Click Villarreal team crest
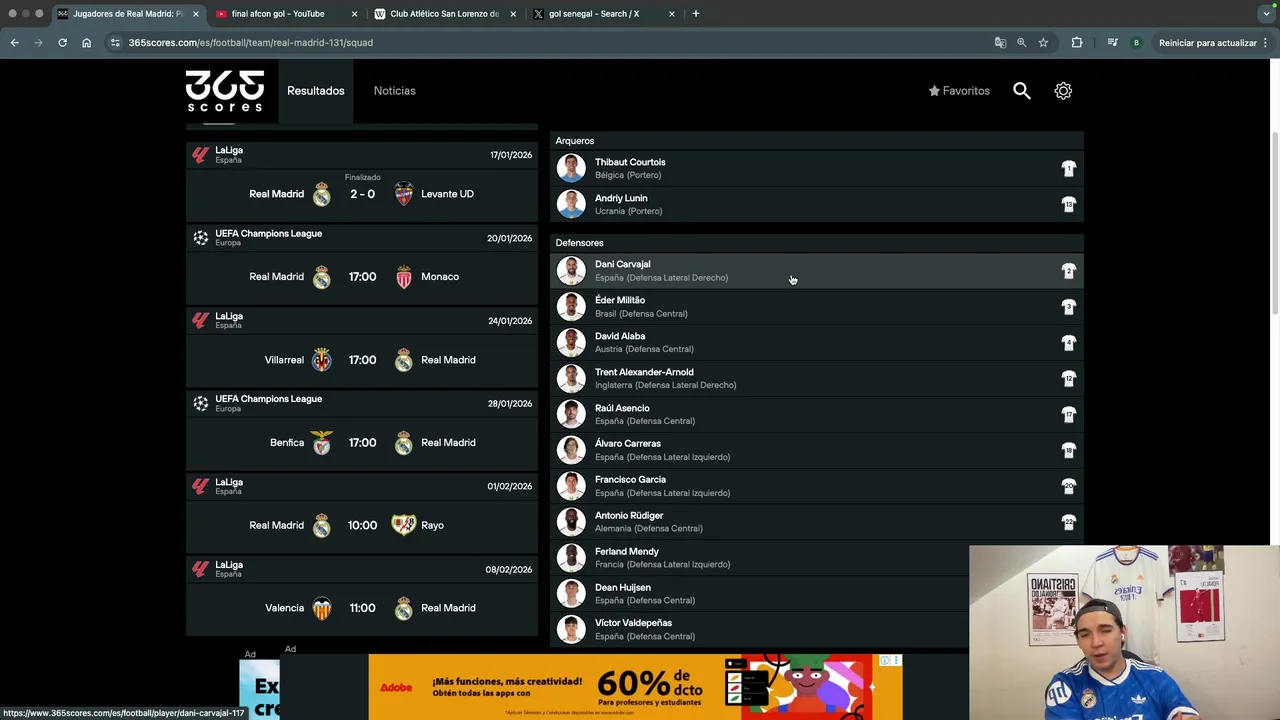The height and width of the screenshot is (720, 1280). pos(321,360)
